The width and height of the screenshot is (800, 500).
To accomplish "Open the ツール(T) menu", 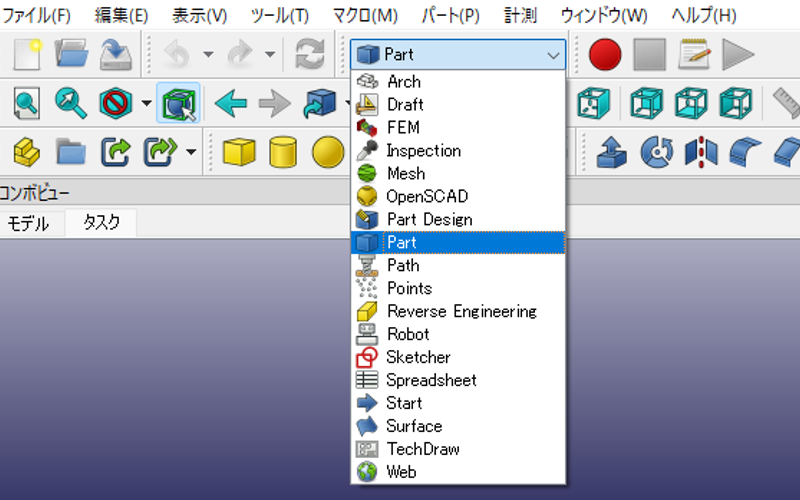I will 280,15.
